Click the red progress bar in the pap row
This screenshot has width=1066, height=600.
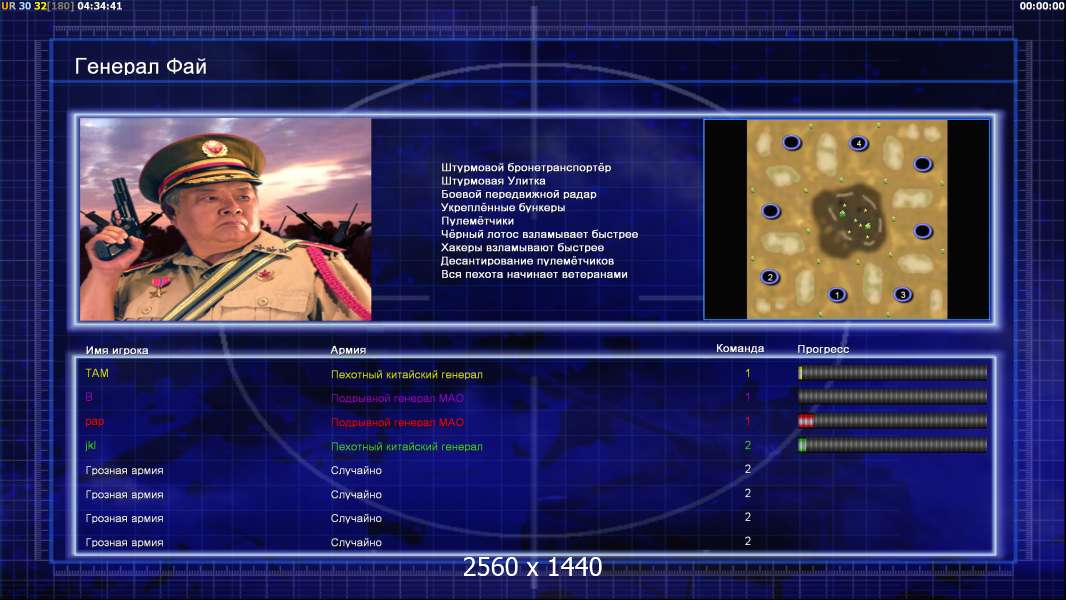(892, 421)
